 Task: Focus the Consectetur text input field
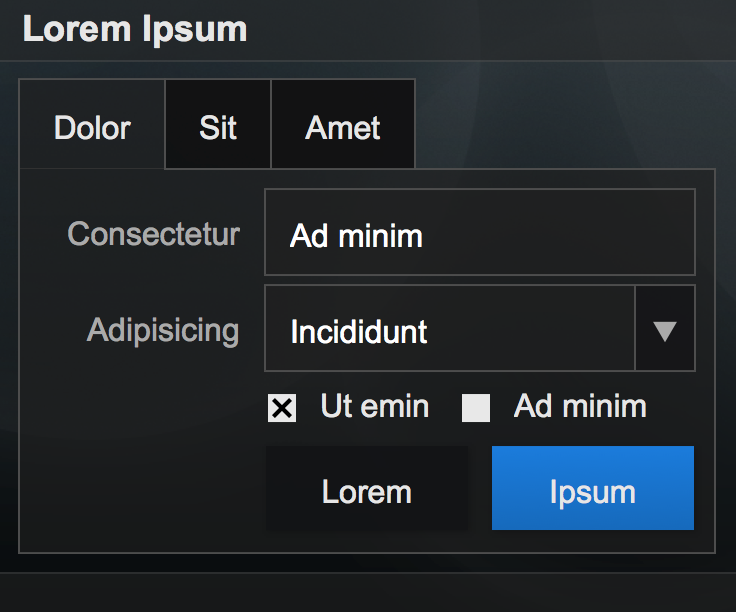pos(479,233)
